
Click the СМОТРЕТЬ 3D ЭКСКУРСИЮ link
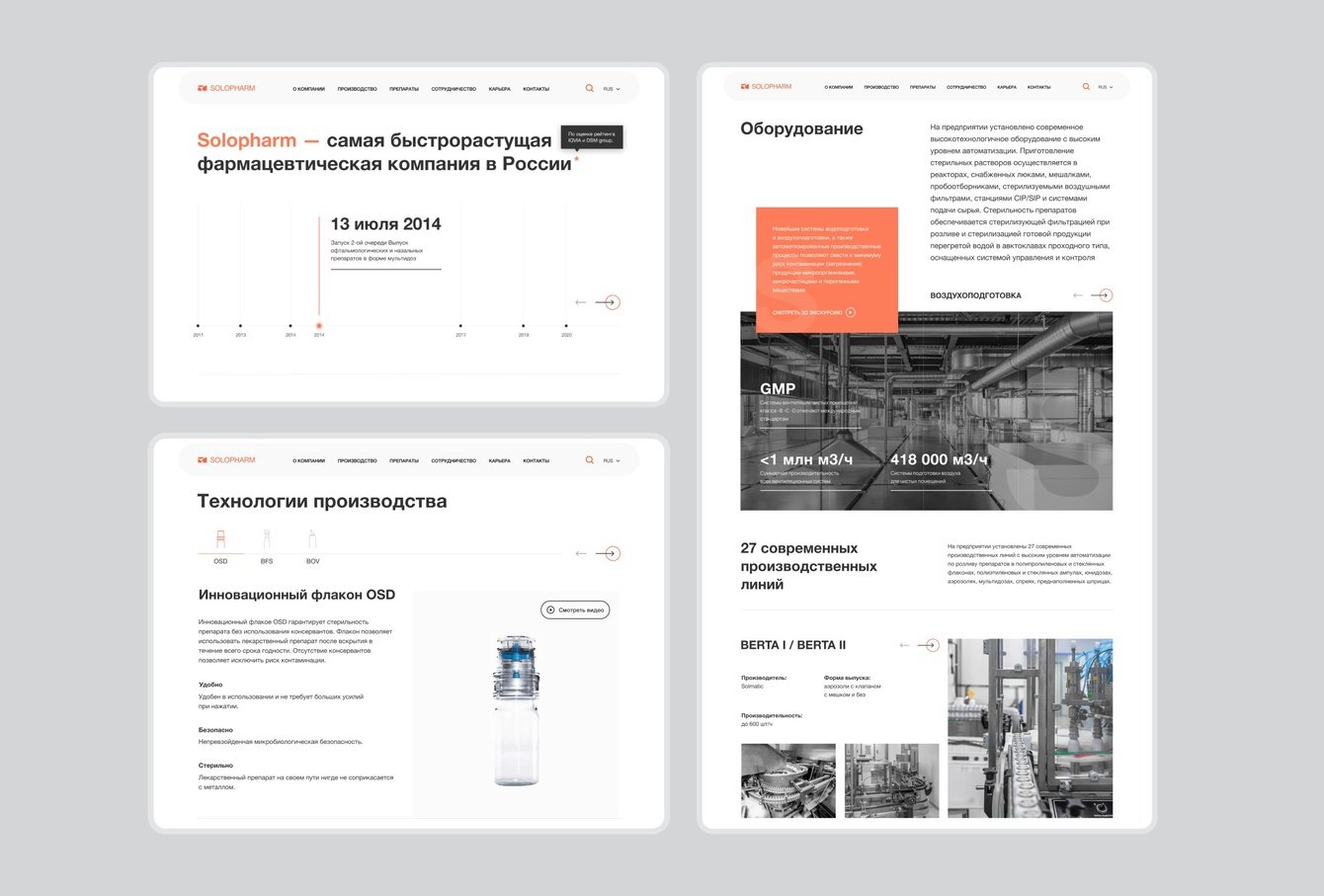(x=814, y=312)
